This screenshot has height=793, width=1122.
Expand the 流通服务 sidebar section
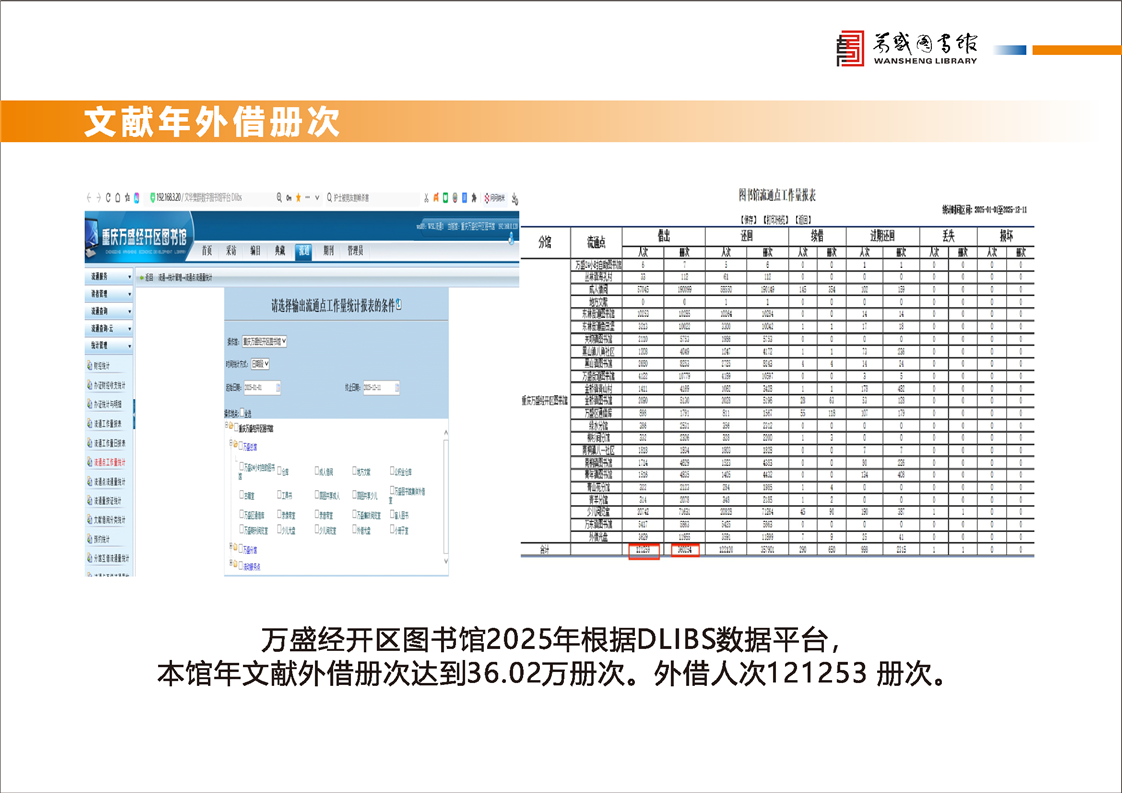click(108, 275)
